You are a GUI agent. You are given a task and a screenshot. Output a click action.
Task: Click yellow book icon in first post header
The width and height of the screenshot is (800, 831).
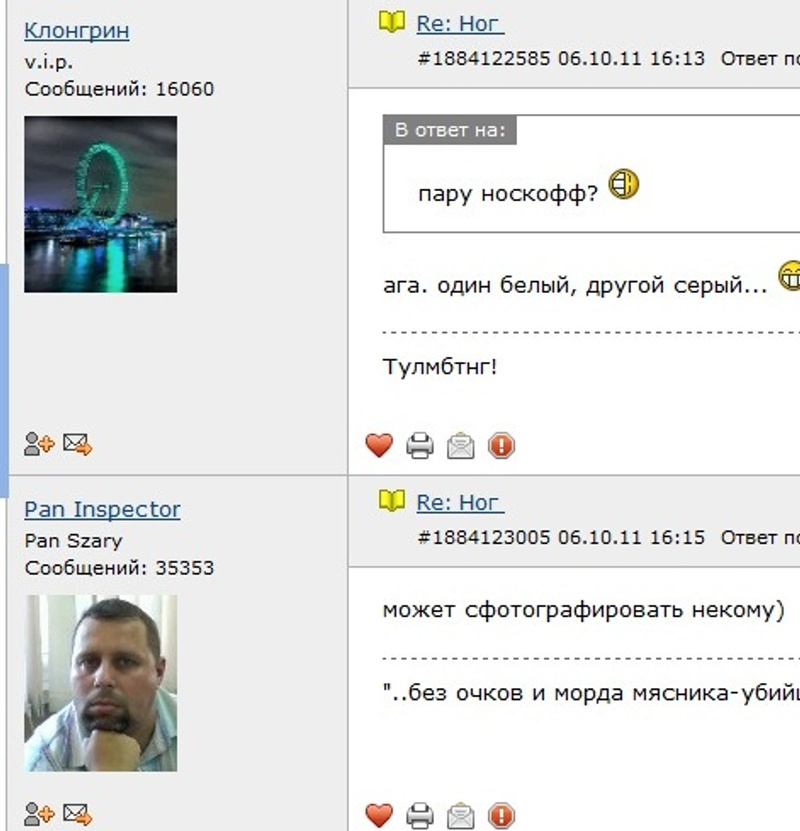pyautogui.click(x=392, y=22)
